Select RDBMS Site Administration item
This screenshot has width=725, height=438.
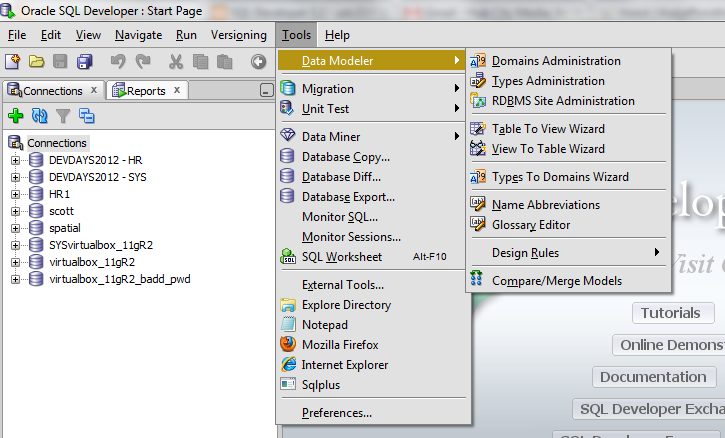(568, 100)
